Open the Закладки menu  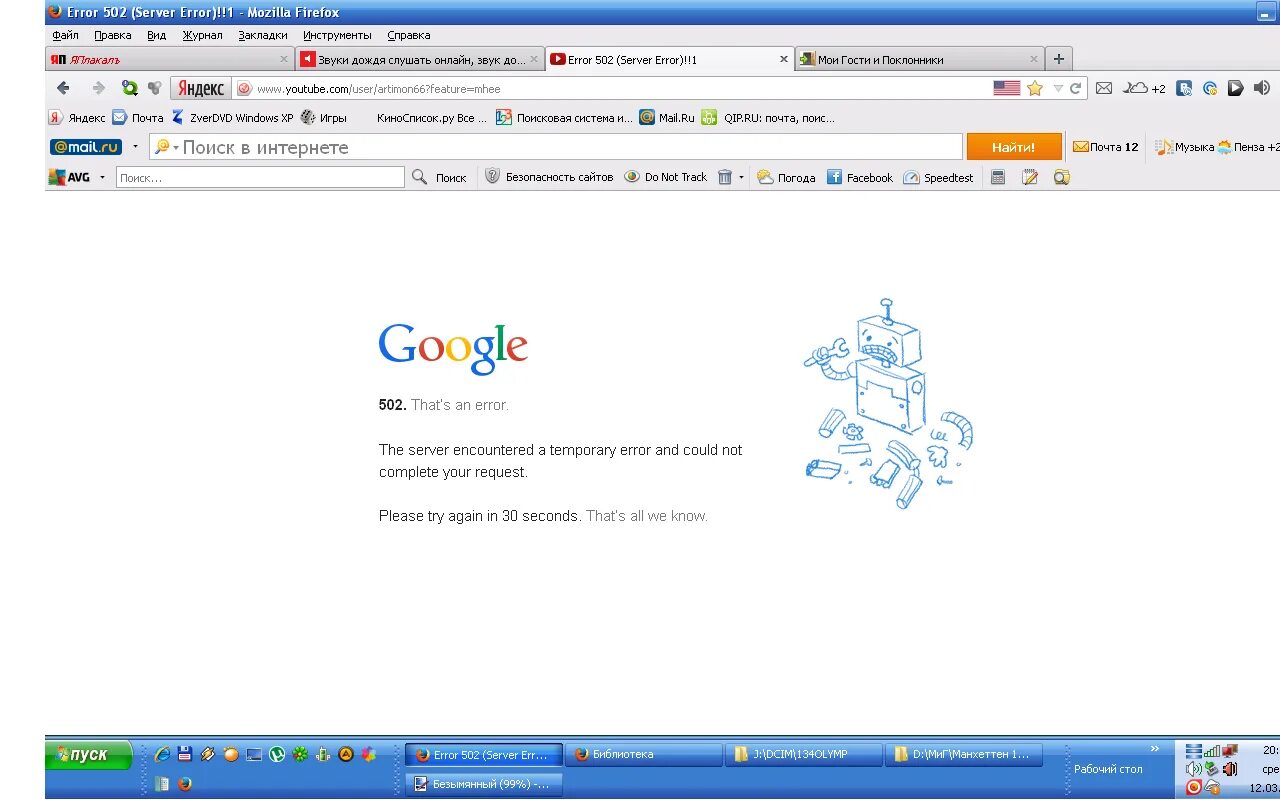262,35
